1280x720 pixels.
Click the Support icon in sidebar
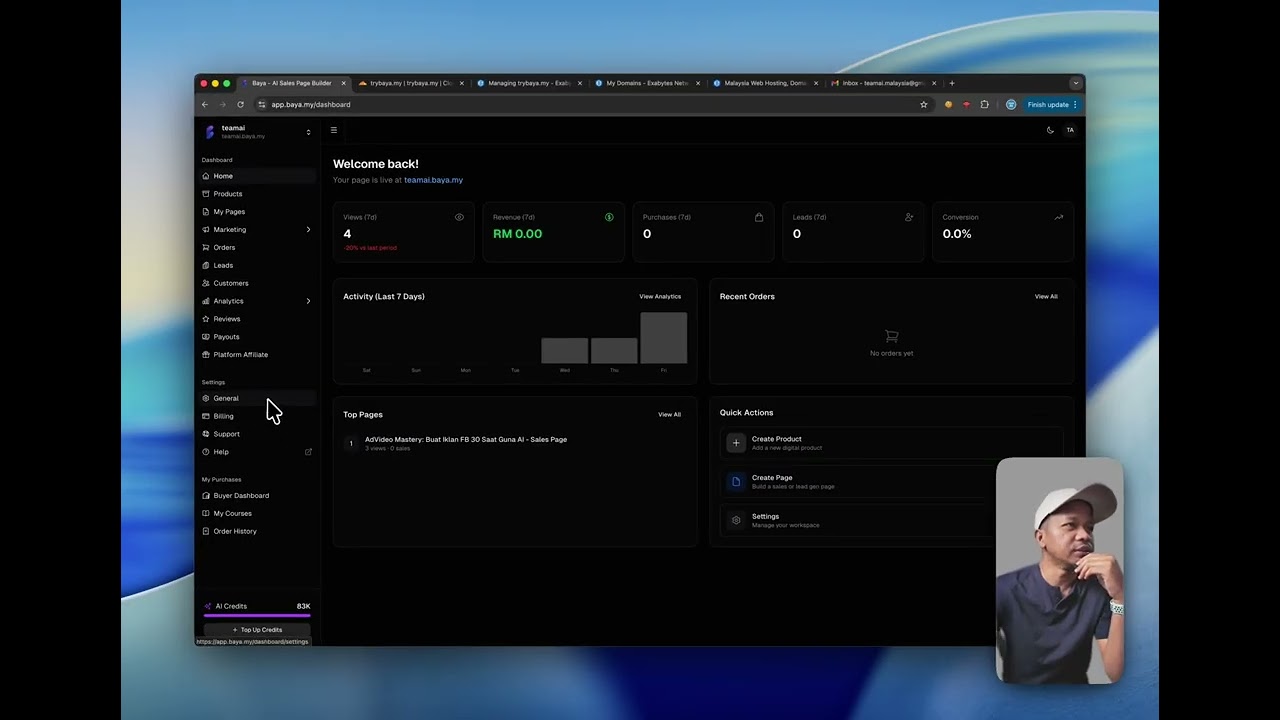206,434
